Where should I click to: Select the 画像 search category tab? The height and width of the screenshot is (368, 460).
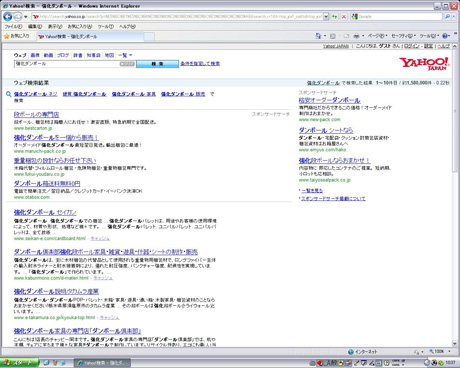point(35,55)
